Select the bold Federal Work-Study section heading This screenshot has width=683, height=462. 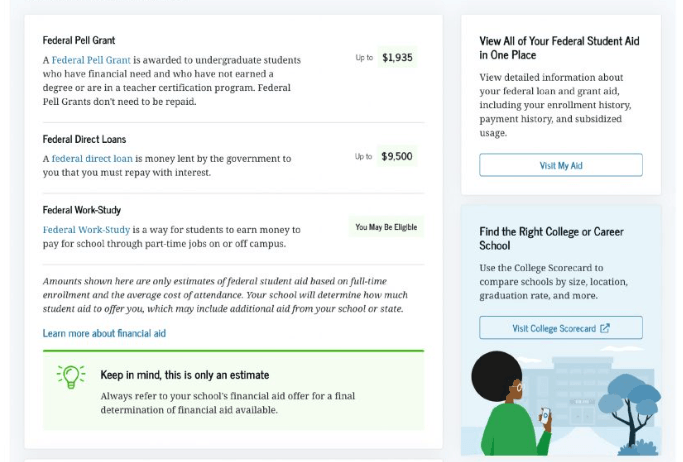[x=84, y=210]
